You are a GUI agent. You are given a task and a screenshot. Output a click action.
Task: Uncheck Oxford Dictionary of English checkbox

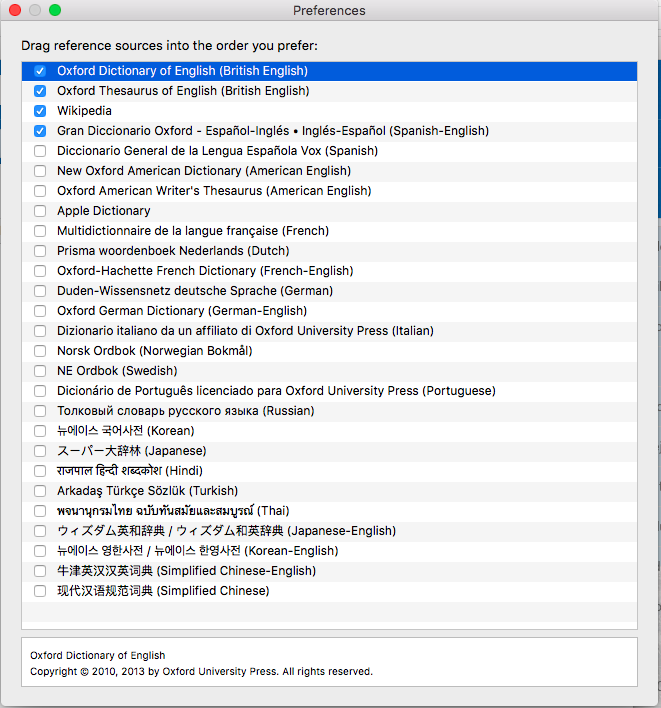(40, 71)
